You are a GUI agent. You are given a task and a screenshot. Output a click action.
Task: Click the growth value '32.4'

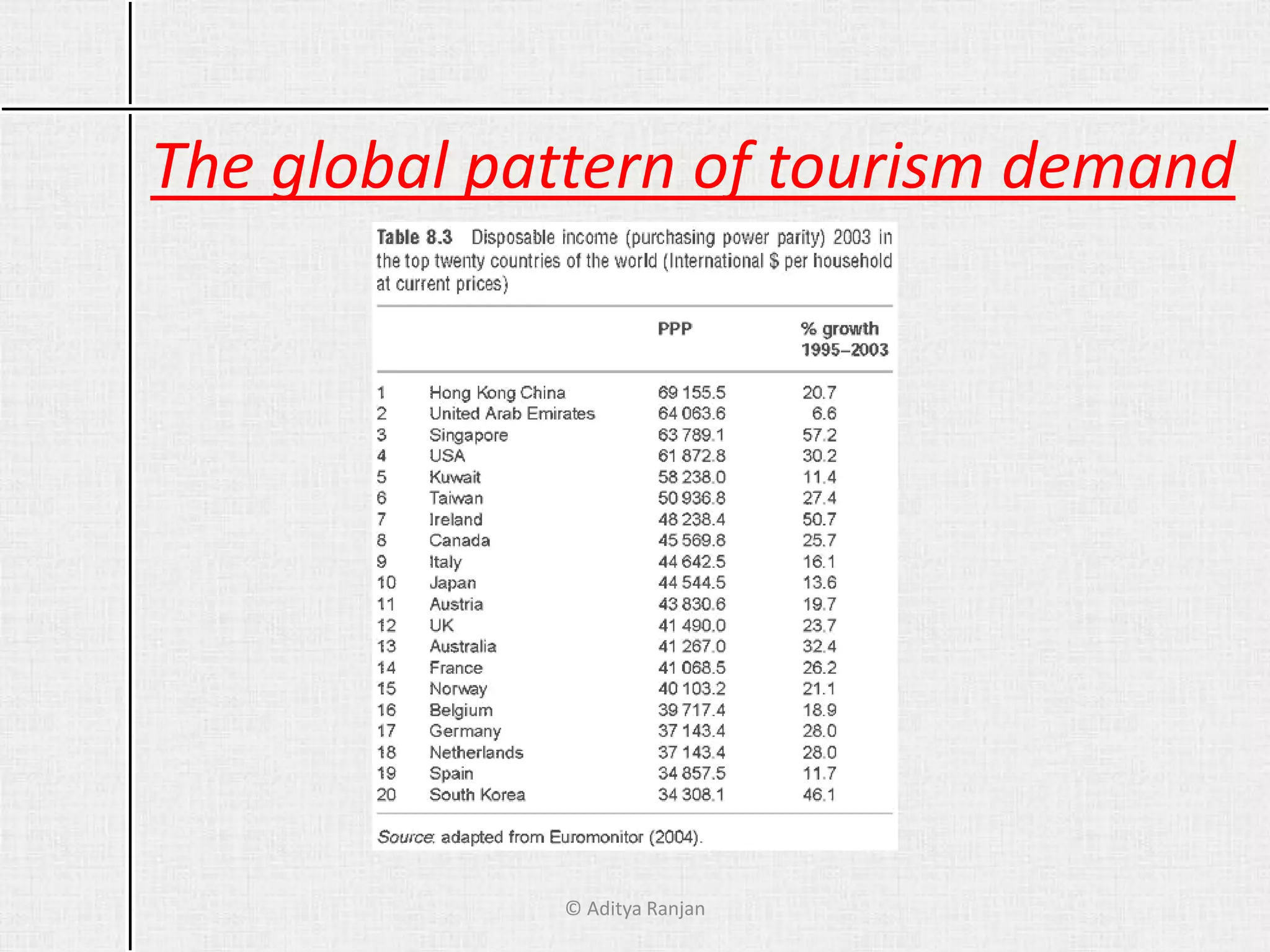[x=819, y=646]
